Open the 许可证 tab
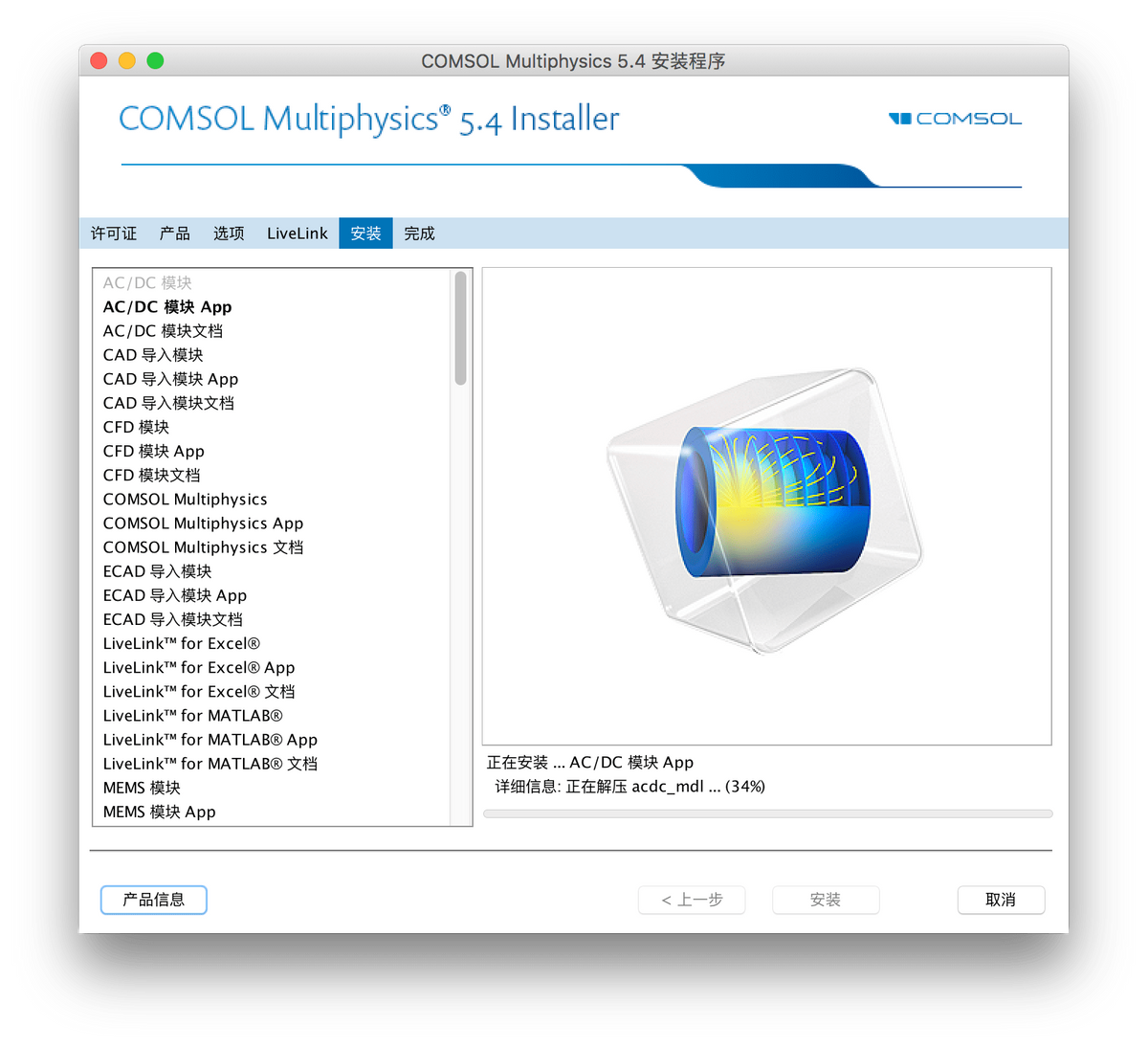This screenshot has height=1047, width=1148. point(114,234)
